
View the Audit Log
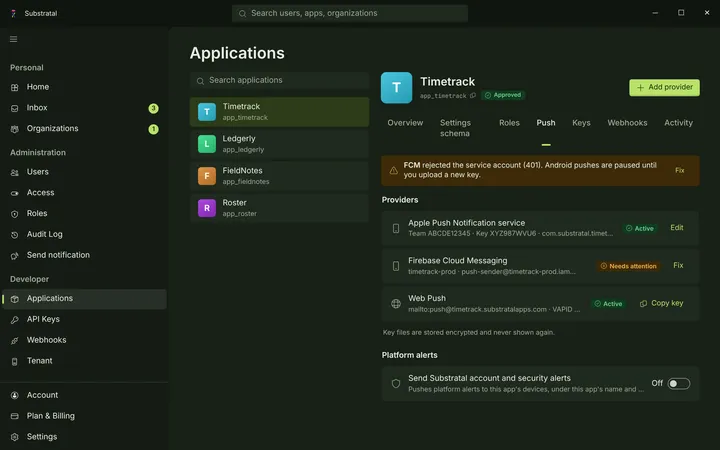coord(84,234)
